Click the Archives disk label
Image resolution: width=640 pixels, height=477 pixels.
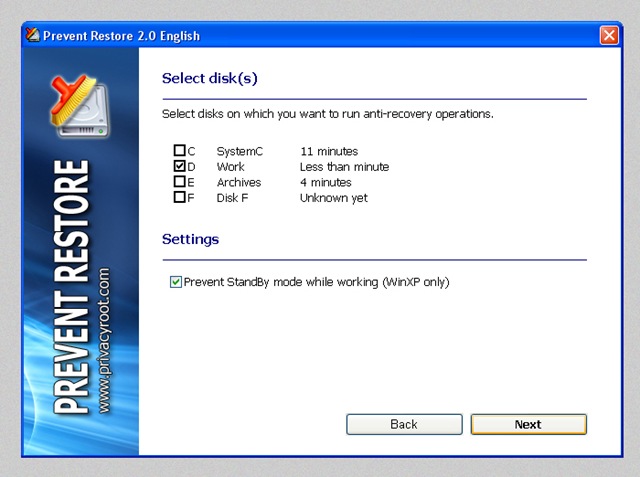coord(239,182)
